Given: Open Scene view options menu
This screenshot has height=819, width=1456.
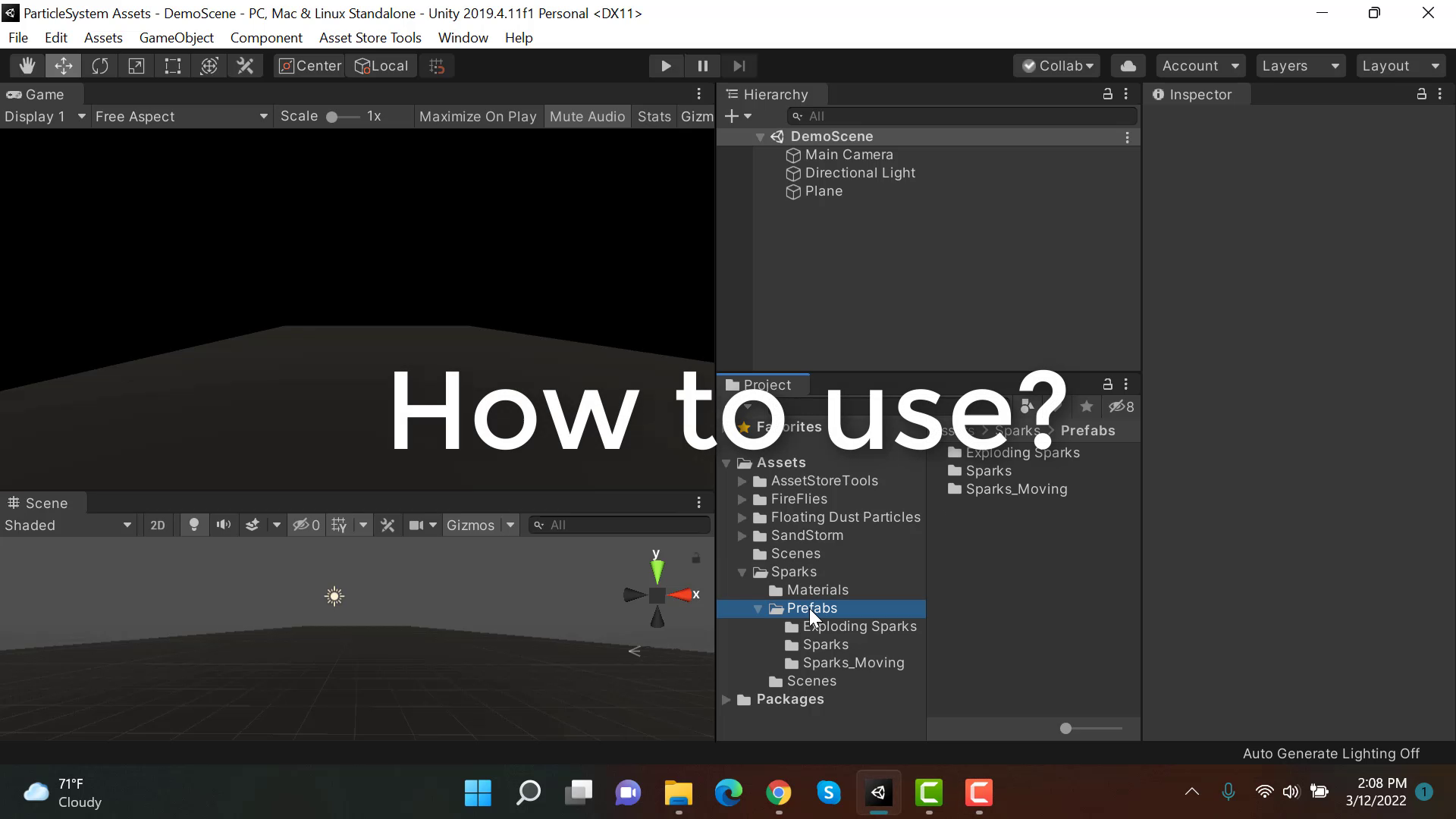Looking at the screenshot, I should [699, 503].
